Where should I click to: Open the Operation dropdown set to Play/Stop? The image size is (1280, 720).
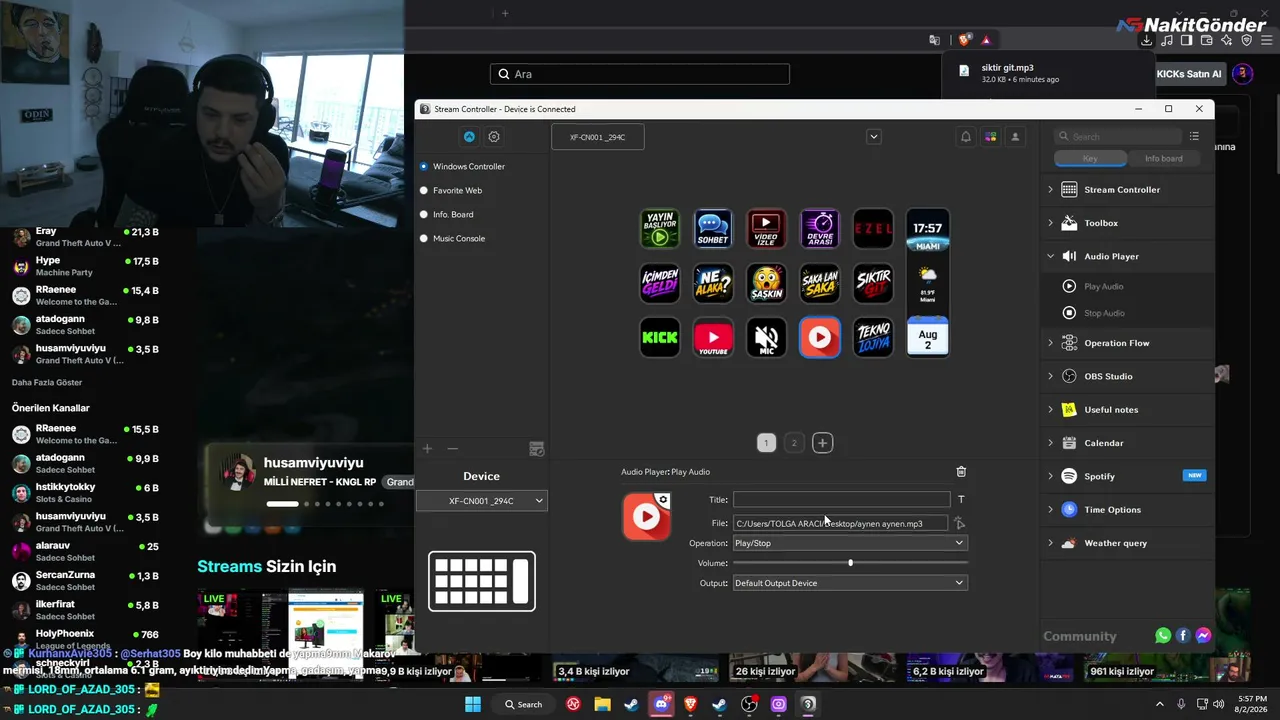(850, 543)
